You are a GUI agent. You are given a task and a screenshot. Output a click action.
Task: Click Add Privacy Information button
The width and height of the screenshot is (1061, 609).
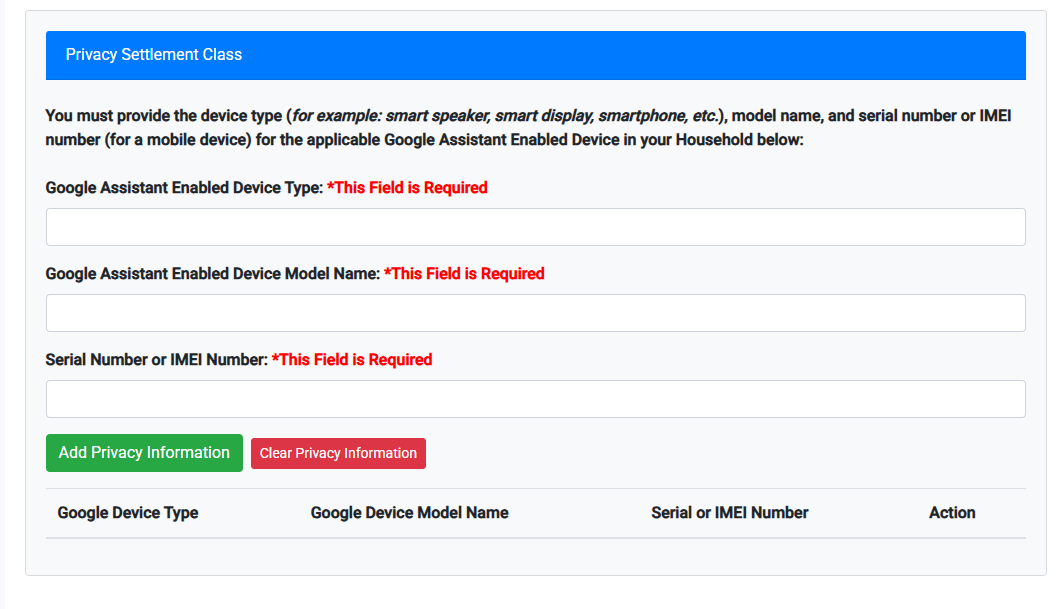[144, 453]
